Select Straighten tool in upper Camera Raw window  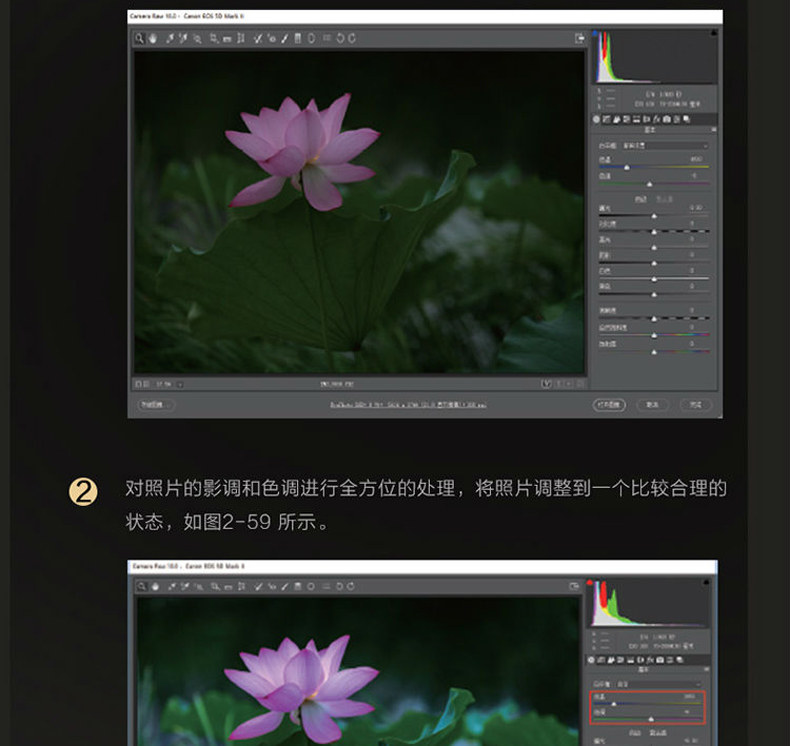[227, 39]
